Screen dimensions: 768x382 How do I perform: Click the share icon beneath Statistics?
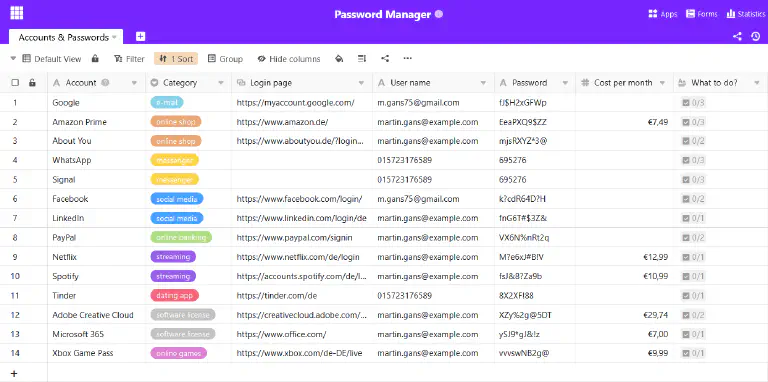click(737, 36)
